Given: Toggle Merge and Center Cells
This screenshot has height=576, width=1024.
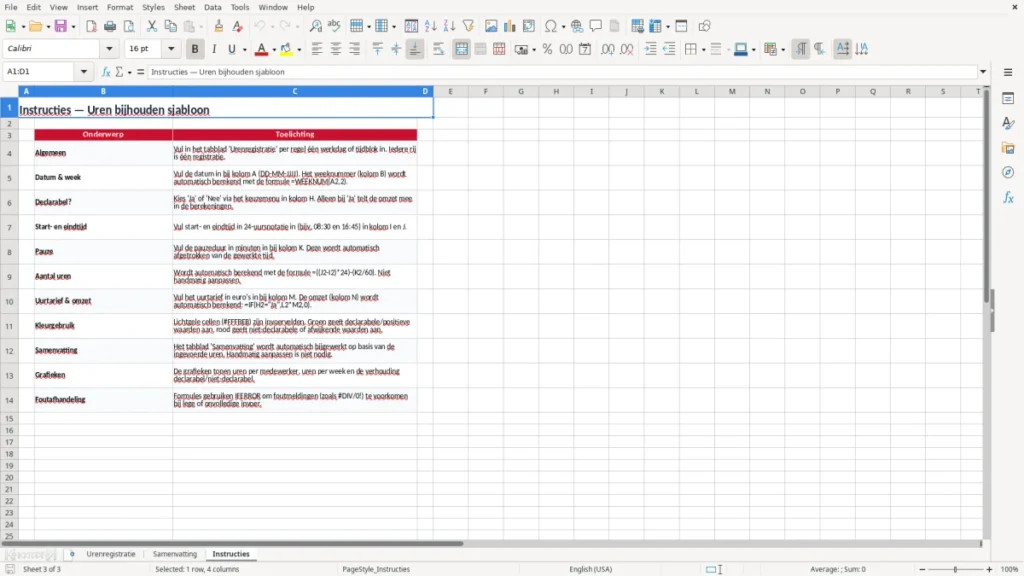Looking at the screenshot, I should (461, 49).
